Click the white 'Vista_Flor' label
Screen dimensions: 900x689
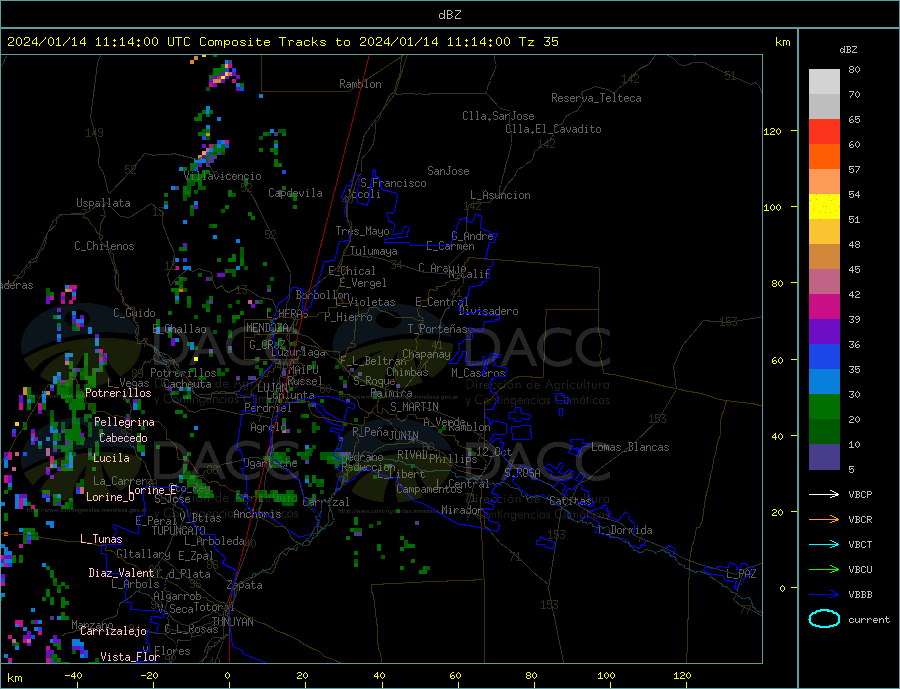pos(130,657)
